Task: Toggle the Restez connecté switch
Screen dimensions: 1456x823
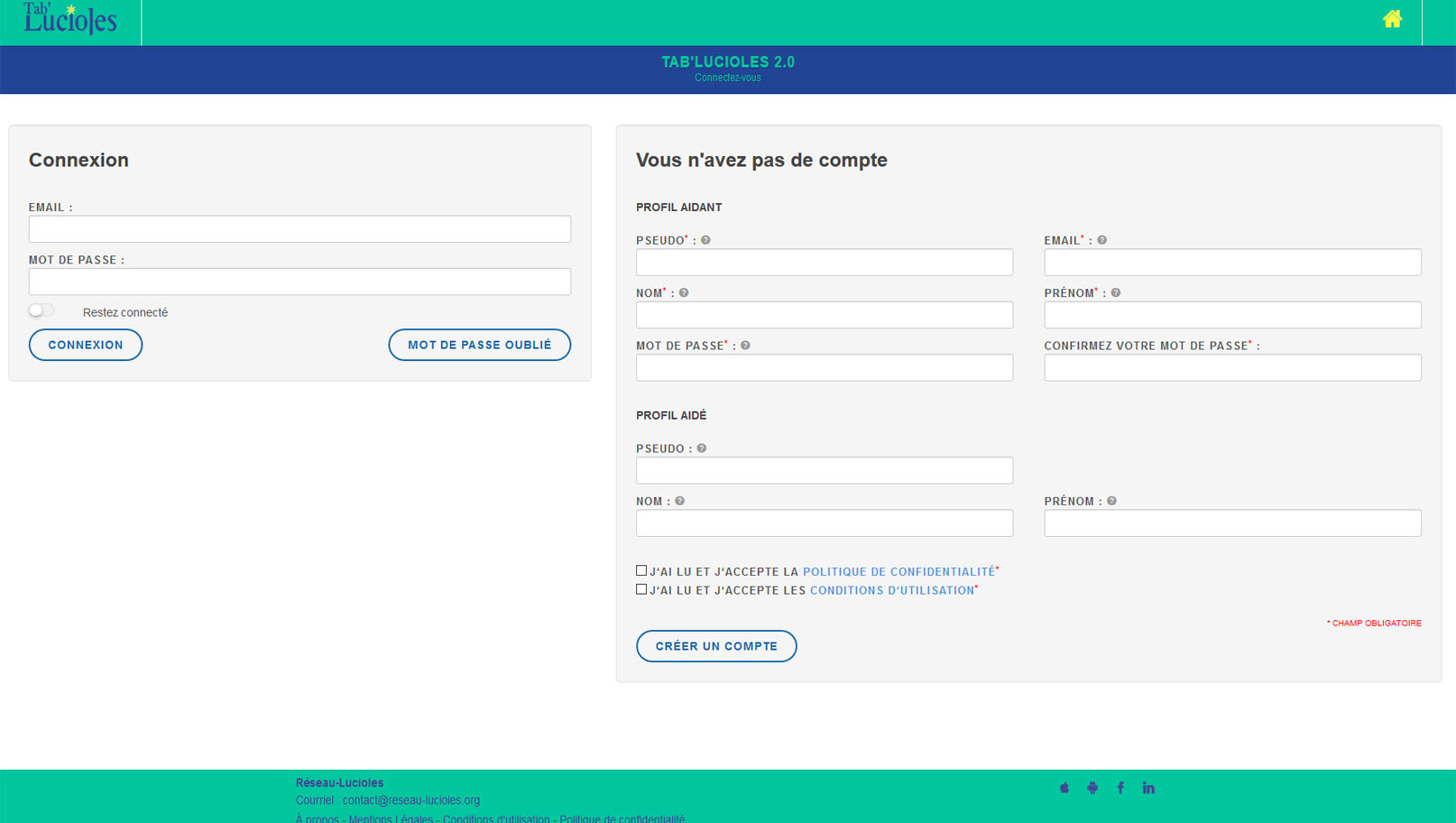Action: point(41,310)
